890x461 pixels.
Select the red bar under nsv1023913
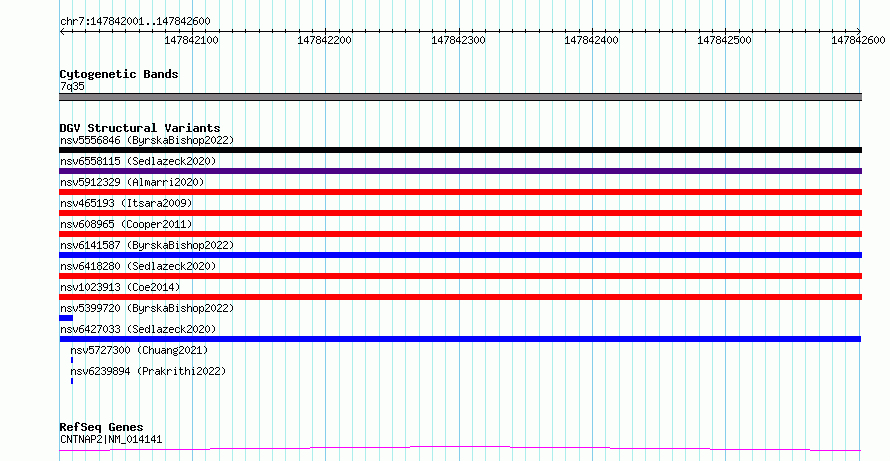point(460,297)
